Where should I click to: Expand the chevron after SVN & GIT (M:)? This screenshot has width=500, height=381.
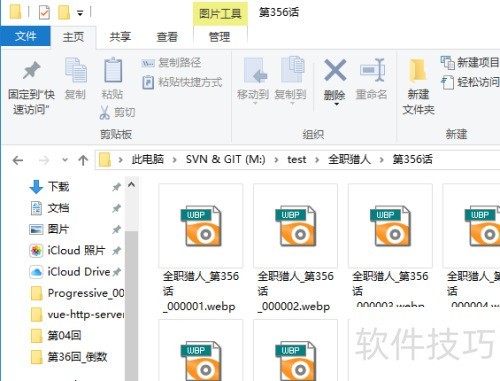click(276, 160)
